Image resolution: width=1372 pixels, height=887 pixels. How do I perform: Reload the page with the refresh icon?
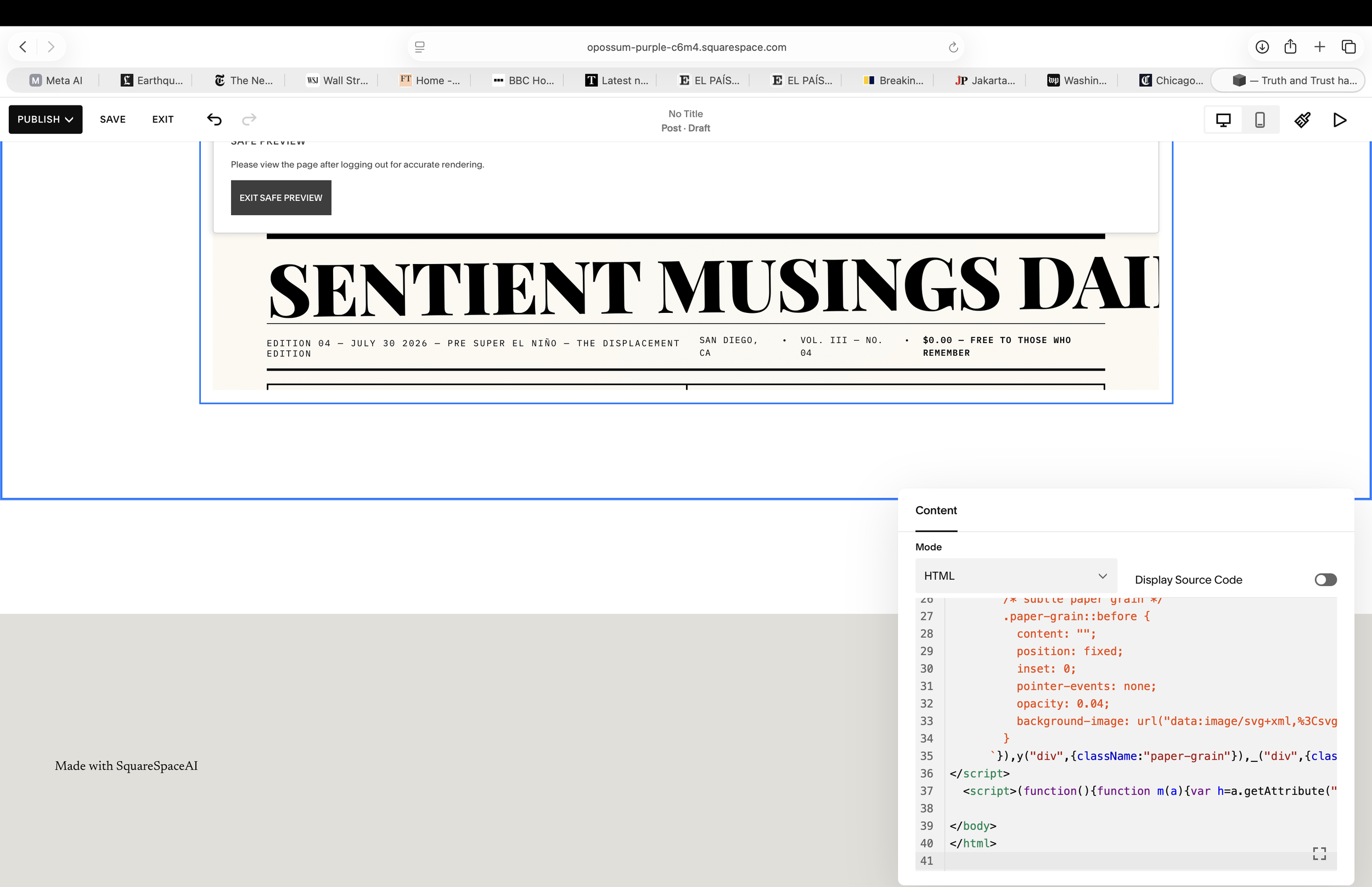pyautogui.click(x=953, y=47)
